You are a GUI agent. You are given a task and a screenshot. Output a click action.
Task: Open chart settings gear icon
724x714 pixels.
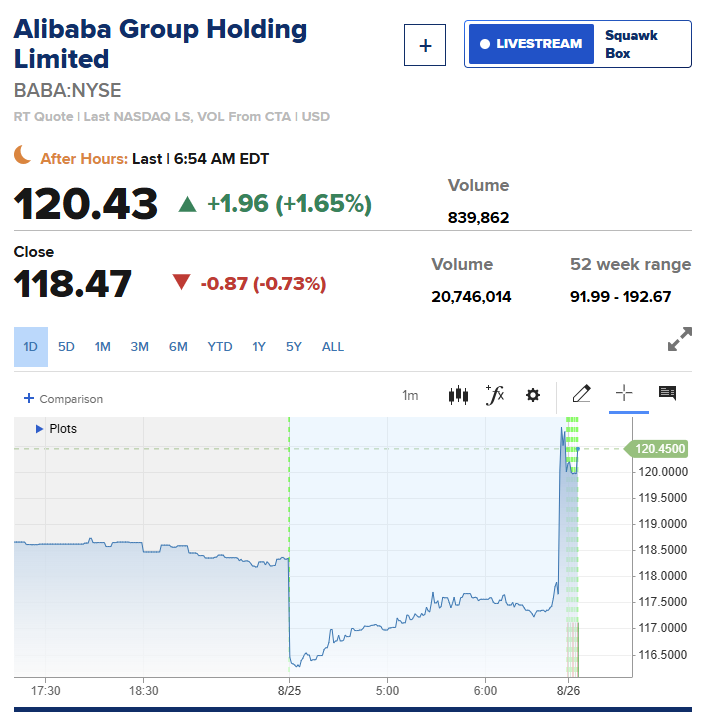point(533,395)
